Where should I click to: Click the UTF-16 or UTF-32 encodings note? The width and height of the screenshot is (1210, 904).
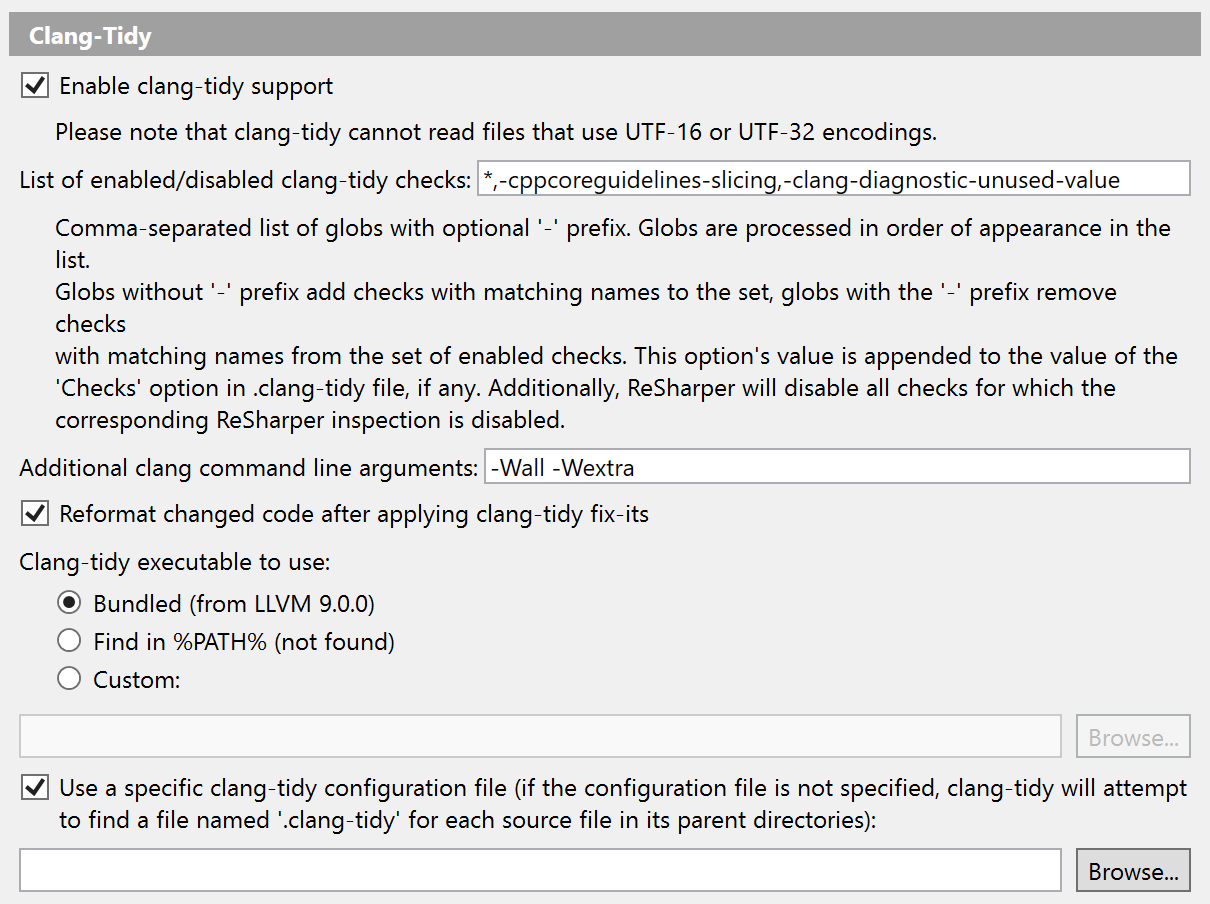click(495, 132)
